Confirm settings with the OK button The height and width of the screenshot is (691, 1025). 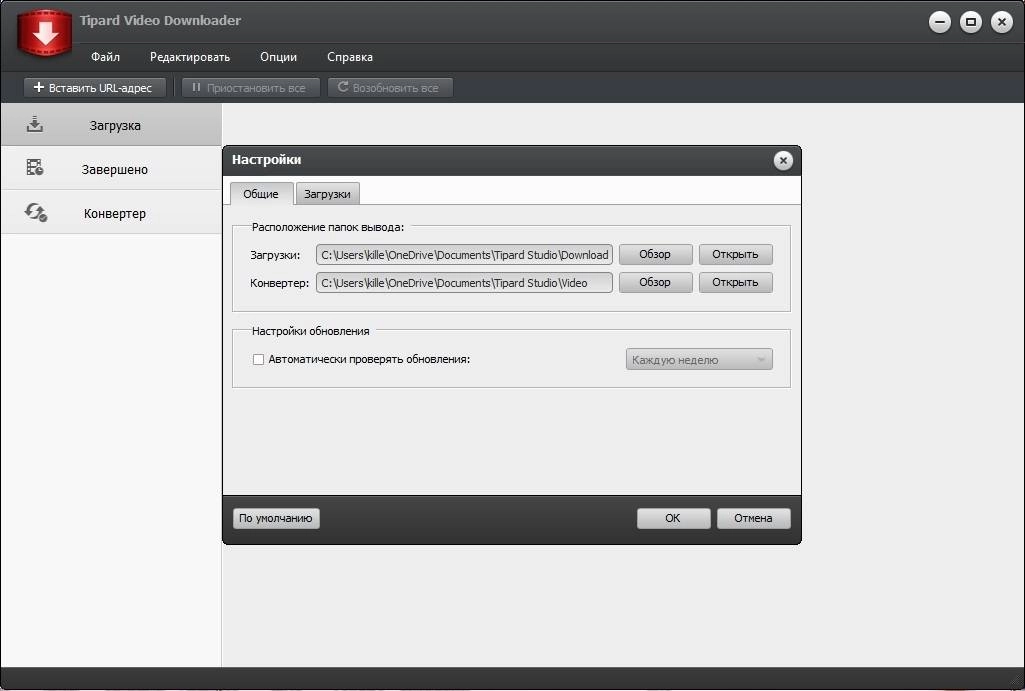[673, 518]
